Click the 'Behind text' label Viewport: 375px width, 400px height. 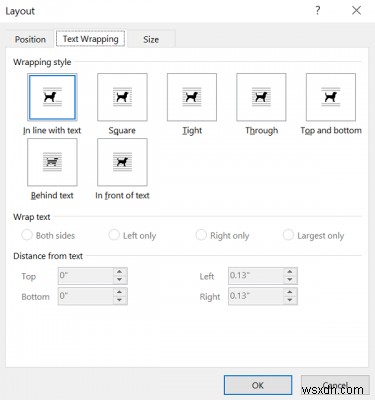[x=52, y=195]
